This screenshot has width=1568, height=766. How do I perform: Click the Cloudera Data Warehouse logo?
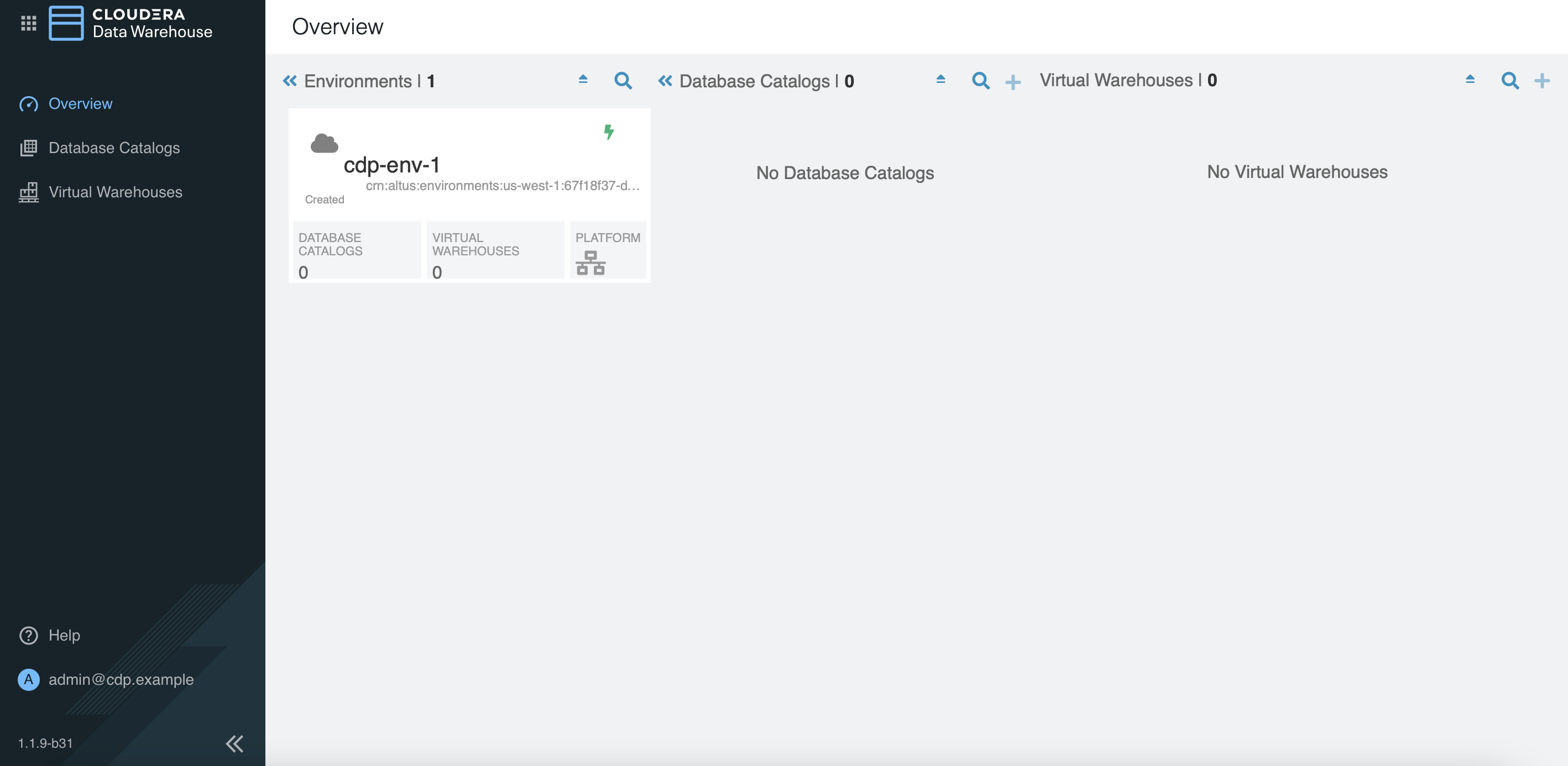point(66,23)
